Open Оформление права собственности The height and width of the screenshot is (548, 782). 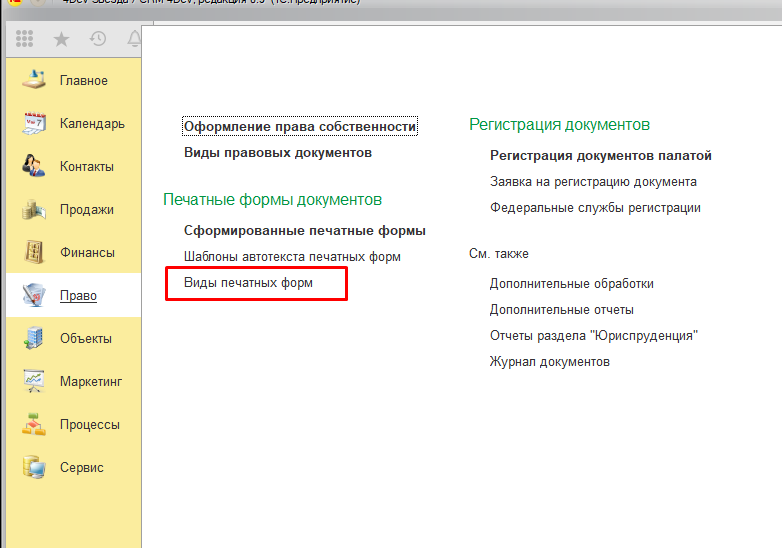[x=299, y=127]
